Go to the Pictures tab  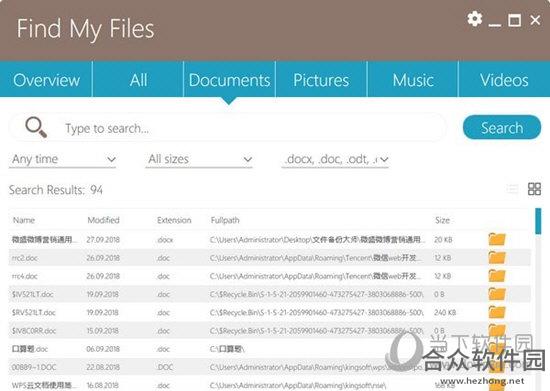[x=321, y=80]
